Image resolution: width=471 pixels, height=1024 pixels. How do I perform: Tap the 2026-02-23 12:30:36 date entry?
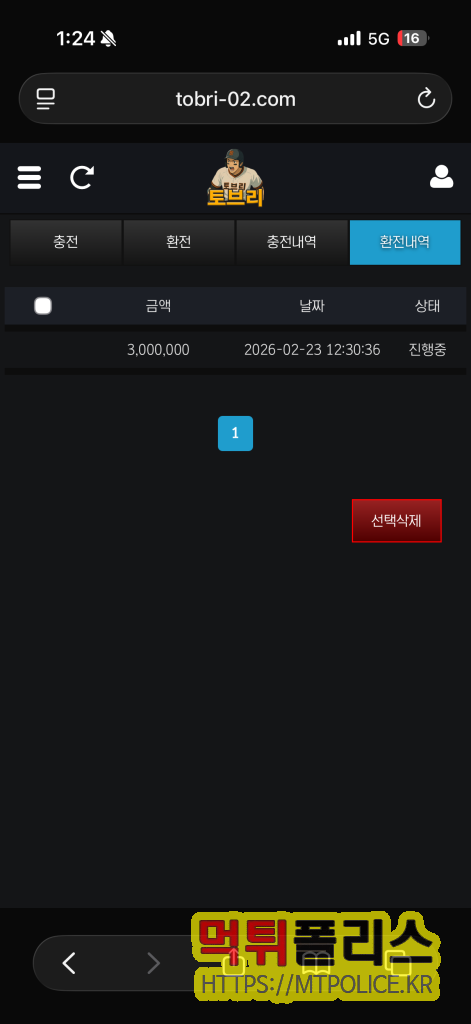tap(312, 350)
